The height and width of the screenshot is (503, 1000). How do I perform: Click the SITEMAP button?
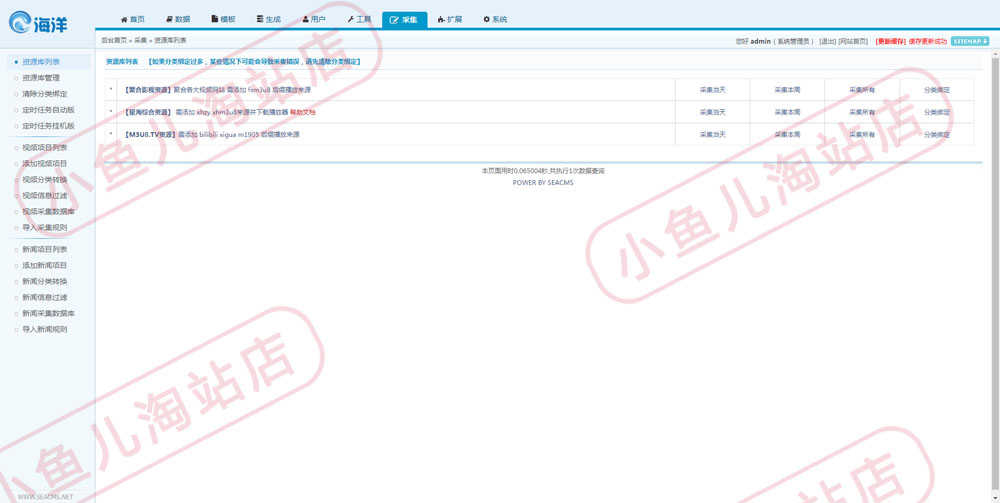(969, 41)
